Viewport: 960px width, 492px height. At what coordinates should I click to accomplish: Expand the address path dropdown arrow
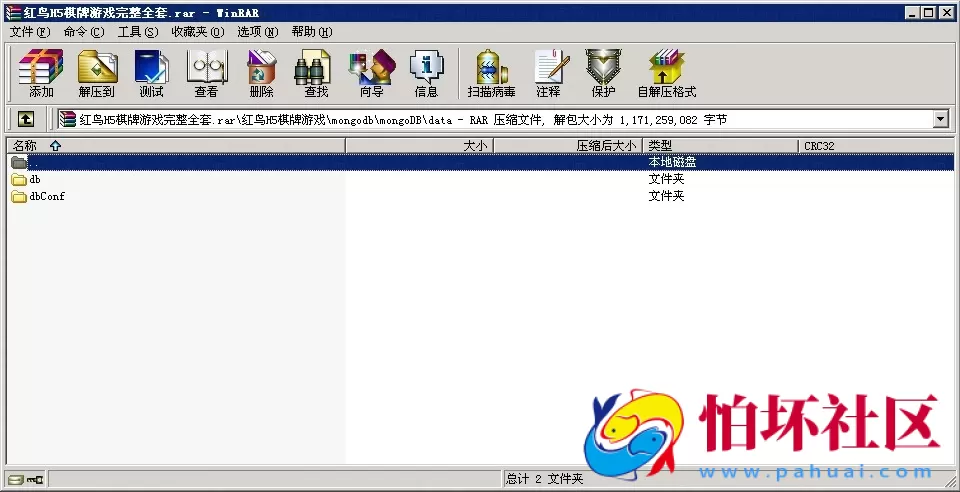coord(941,119)
